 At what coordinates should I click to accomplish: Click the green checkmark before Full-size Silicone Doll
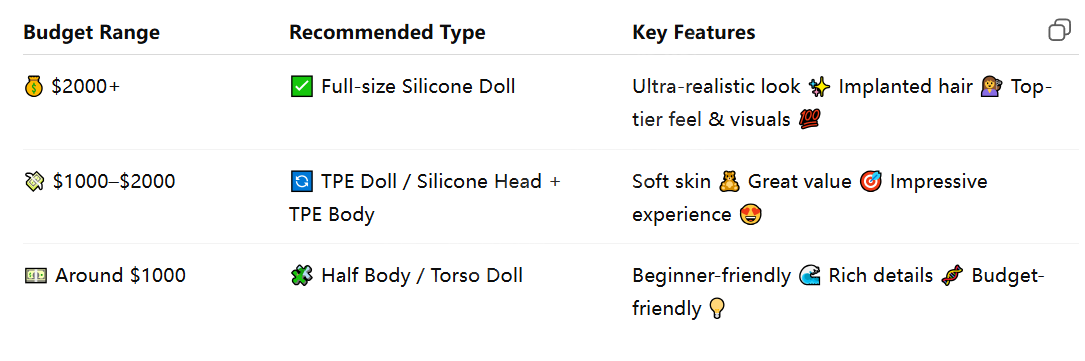point(300,87)
